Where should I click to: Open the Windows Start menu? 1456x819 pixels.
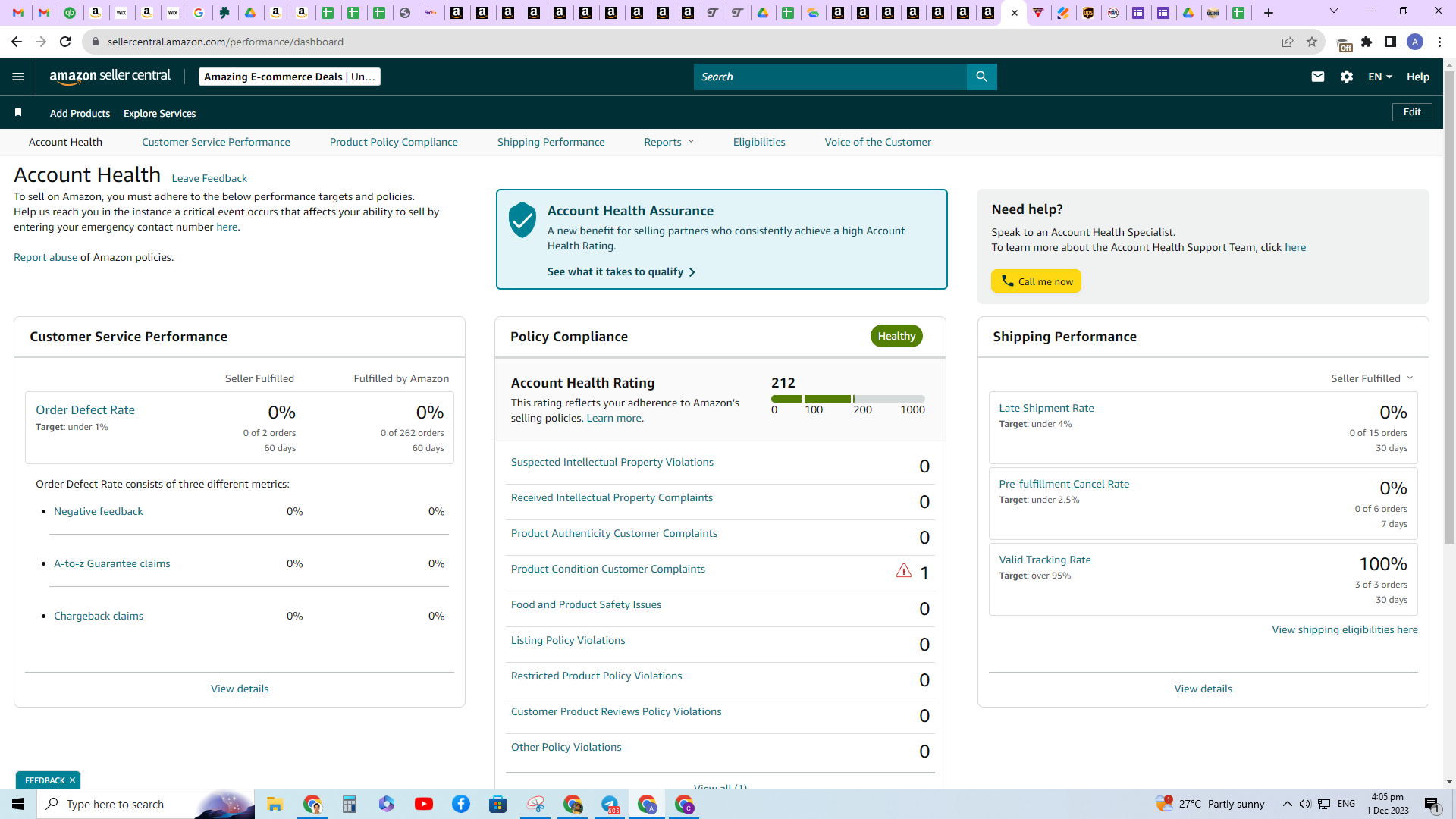[18, 804]
